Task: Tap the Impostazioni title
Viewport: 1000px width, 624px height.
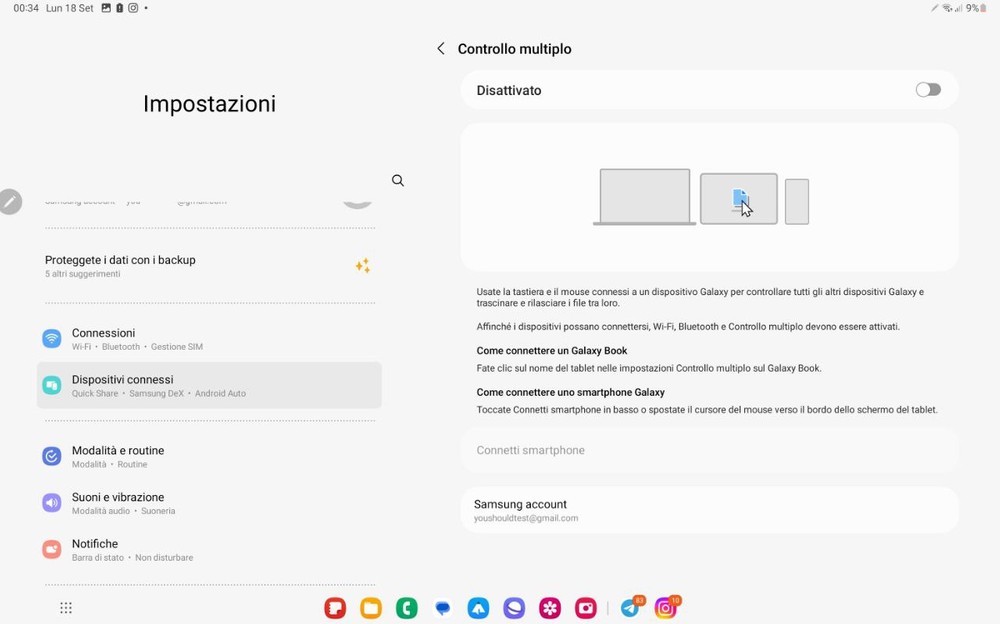Action: 209,103
